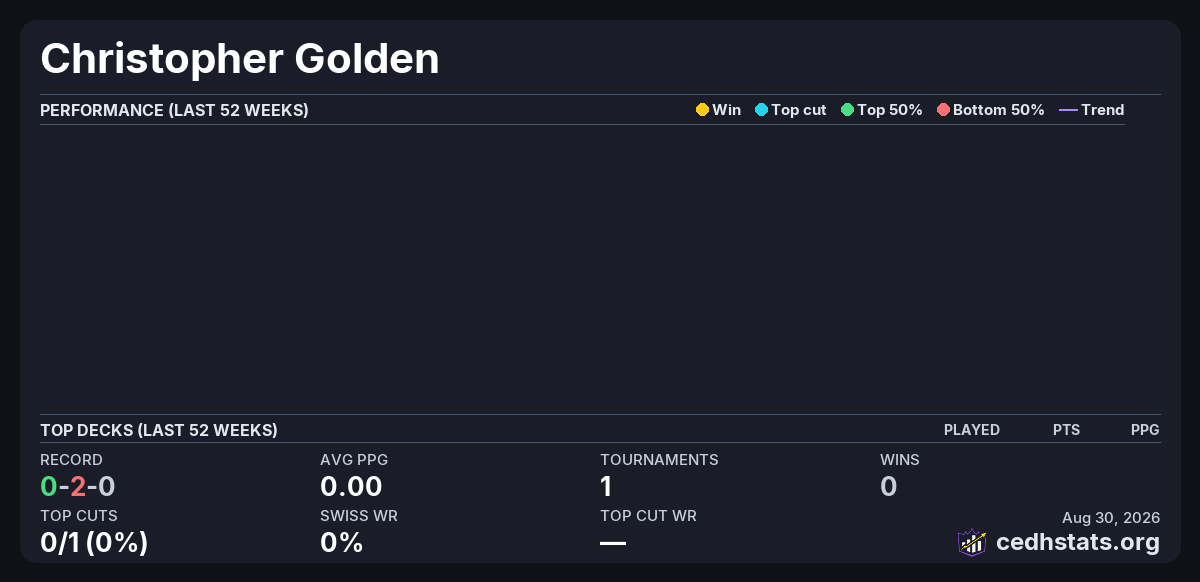Click the Performance (Last 52 Weeks) section title
Image resolution: width=1200 pixels, height=582 pixels.
[174, 110]
